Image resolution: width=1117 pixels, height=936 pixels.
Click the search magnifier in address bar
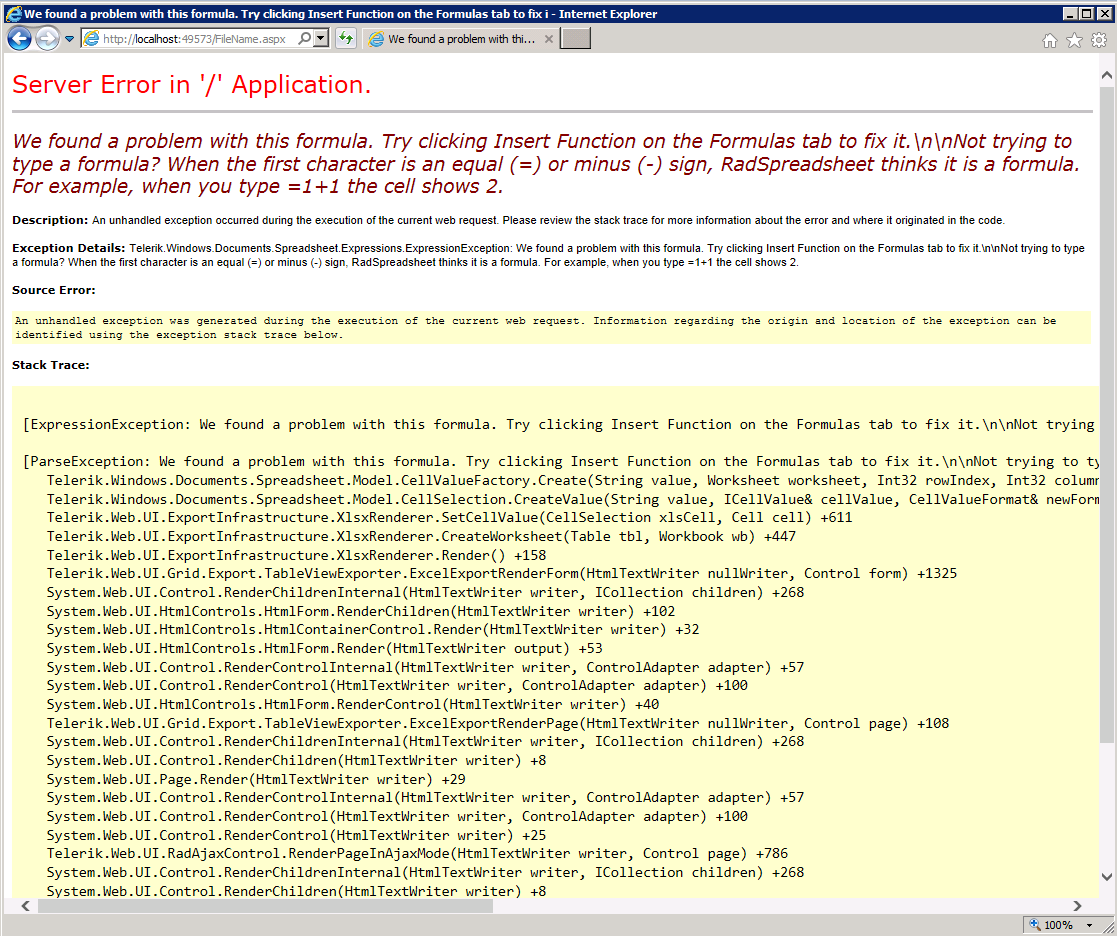pyautogui.click(x=305, y=38)
